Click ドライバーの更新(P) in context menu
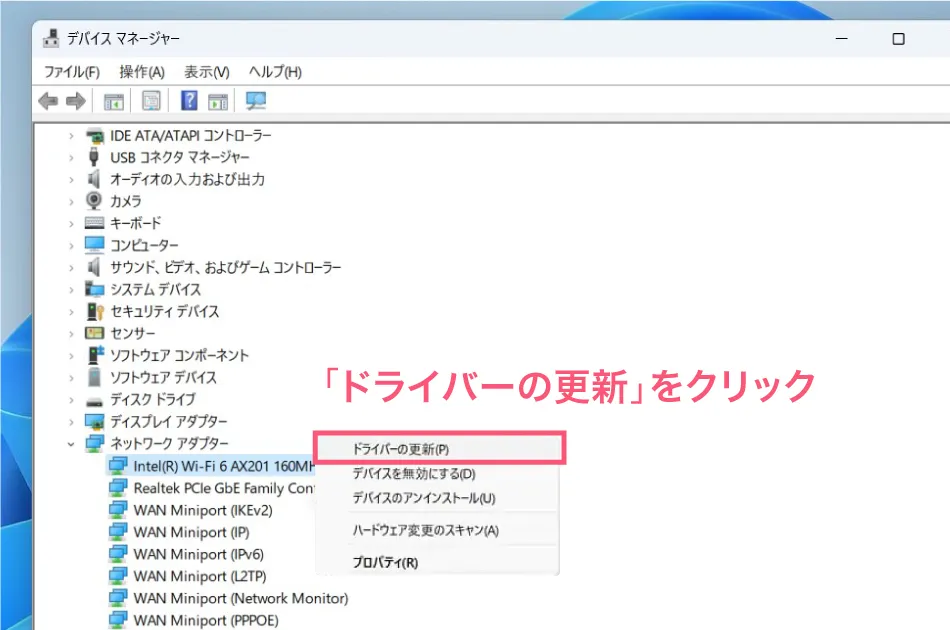950x630 pixels. (400, 448)
